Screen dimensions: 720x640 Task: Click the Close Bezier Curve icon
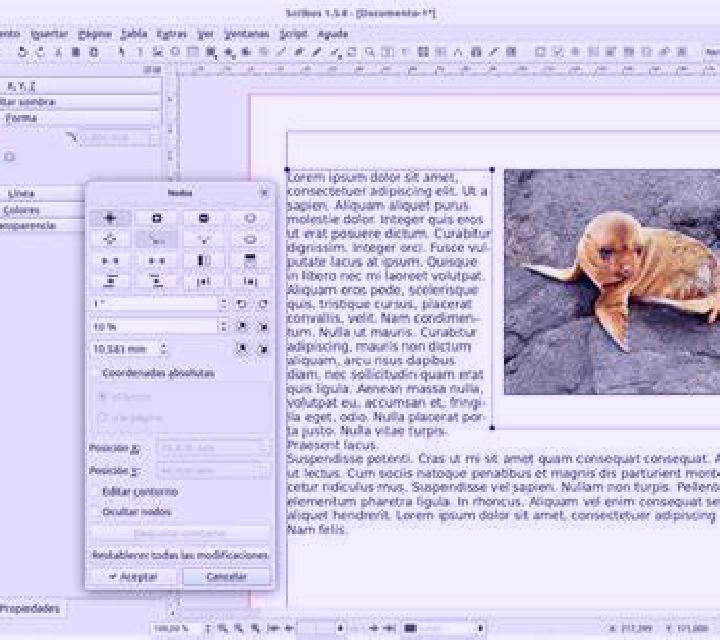coord(157,260)
